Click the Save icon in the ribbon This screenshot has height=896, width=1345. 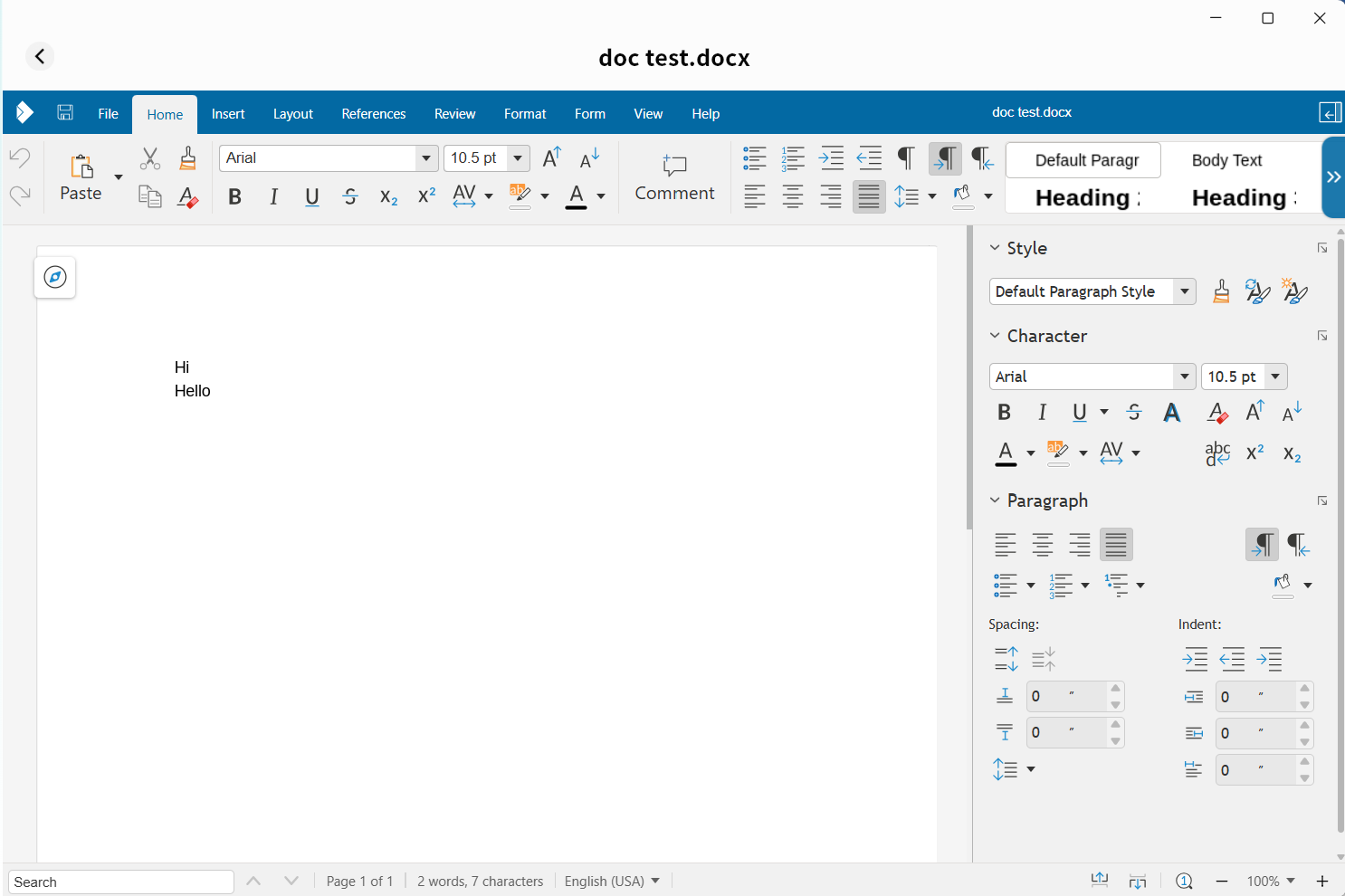pos(65,113)
